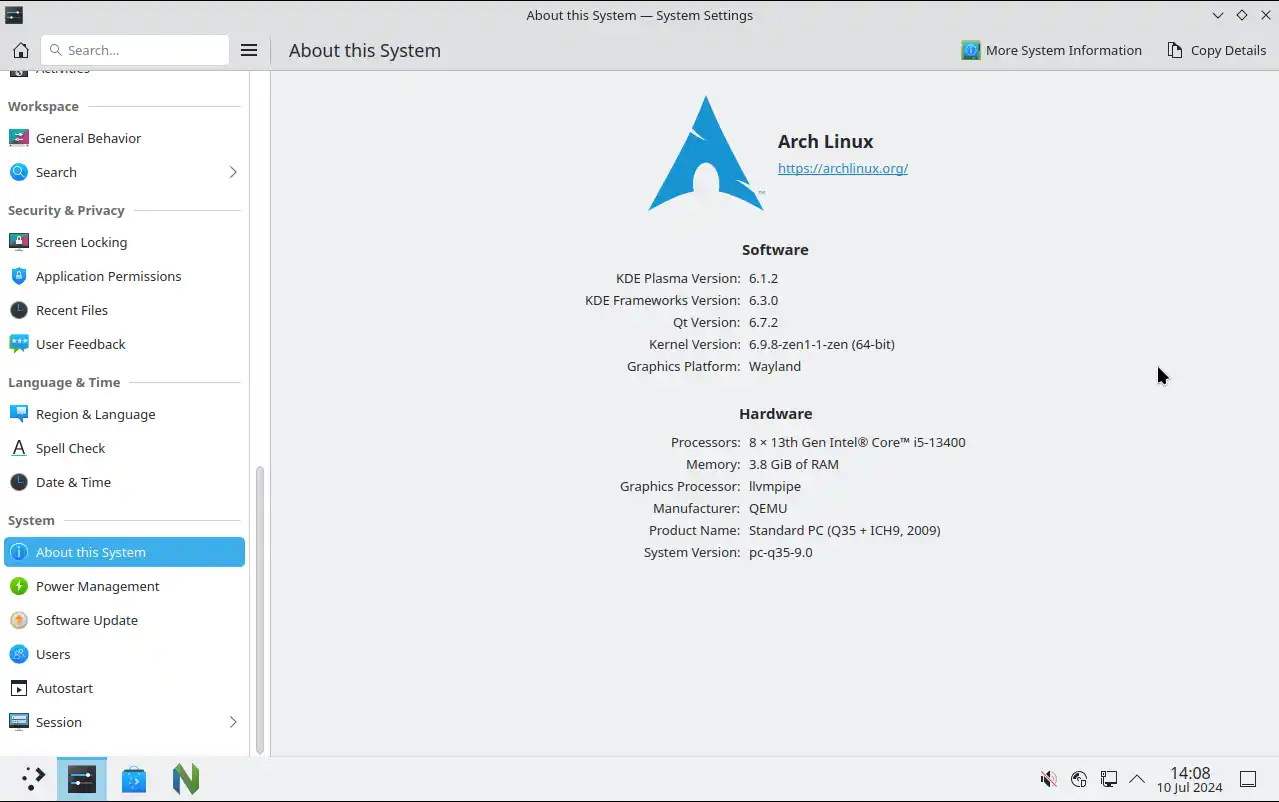Open Software Update in the sidebar

[86, 620]
